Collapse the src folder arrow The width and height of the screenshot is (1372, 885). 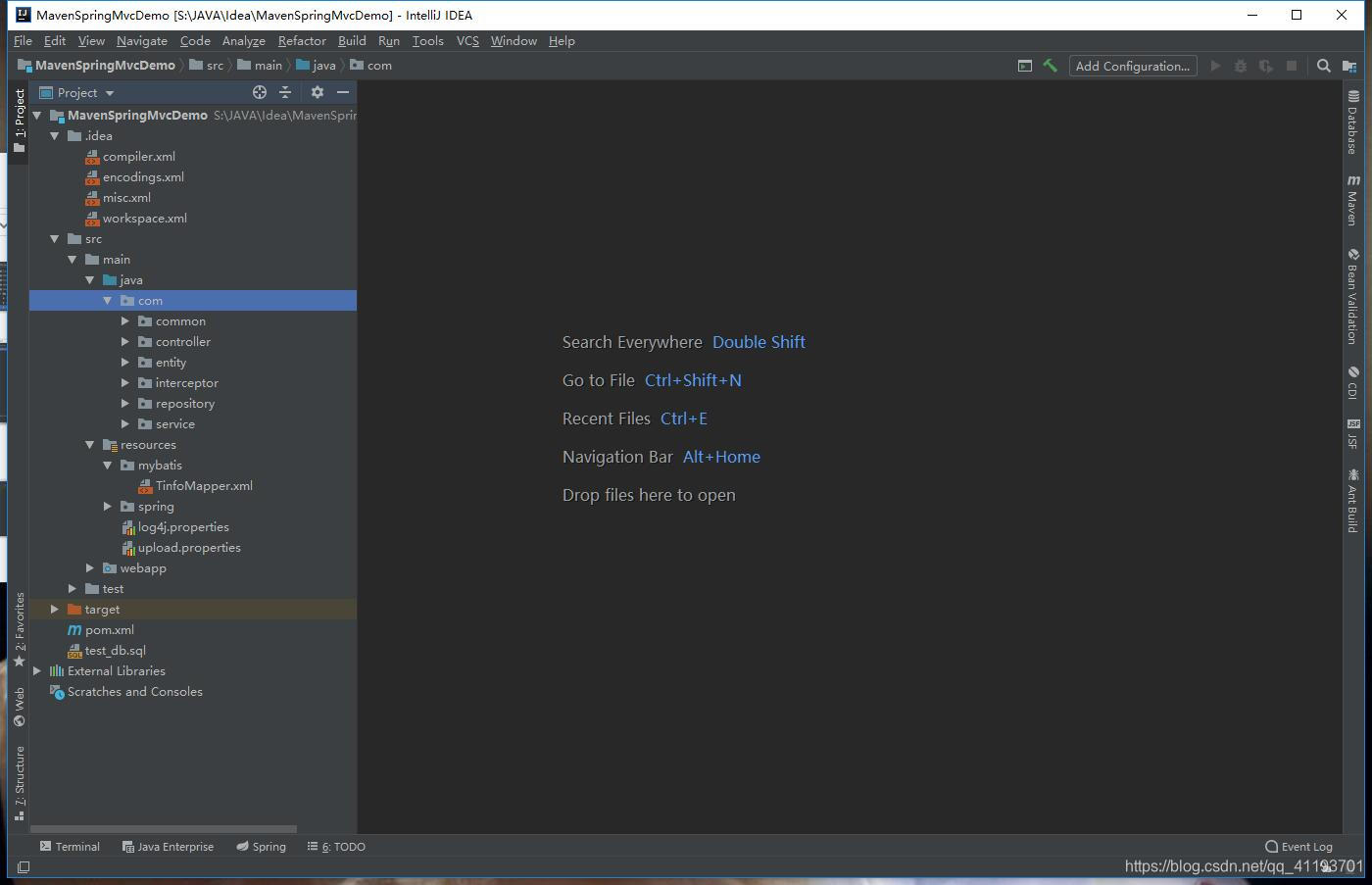(x=55, y=239)
